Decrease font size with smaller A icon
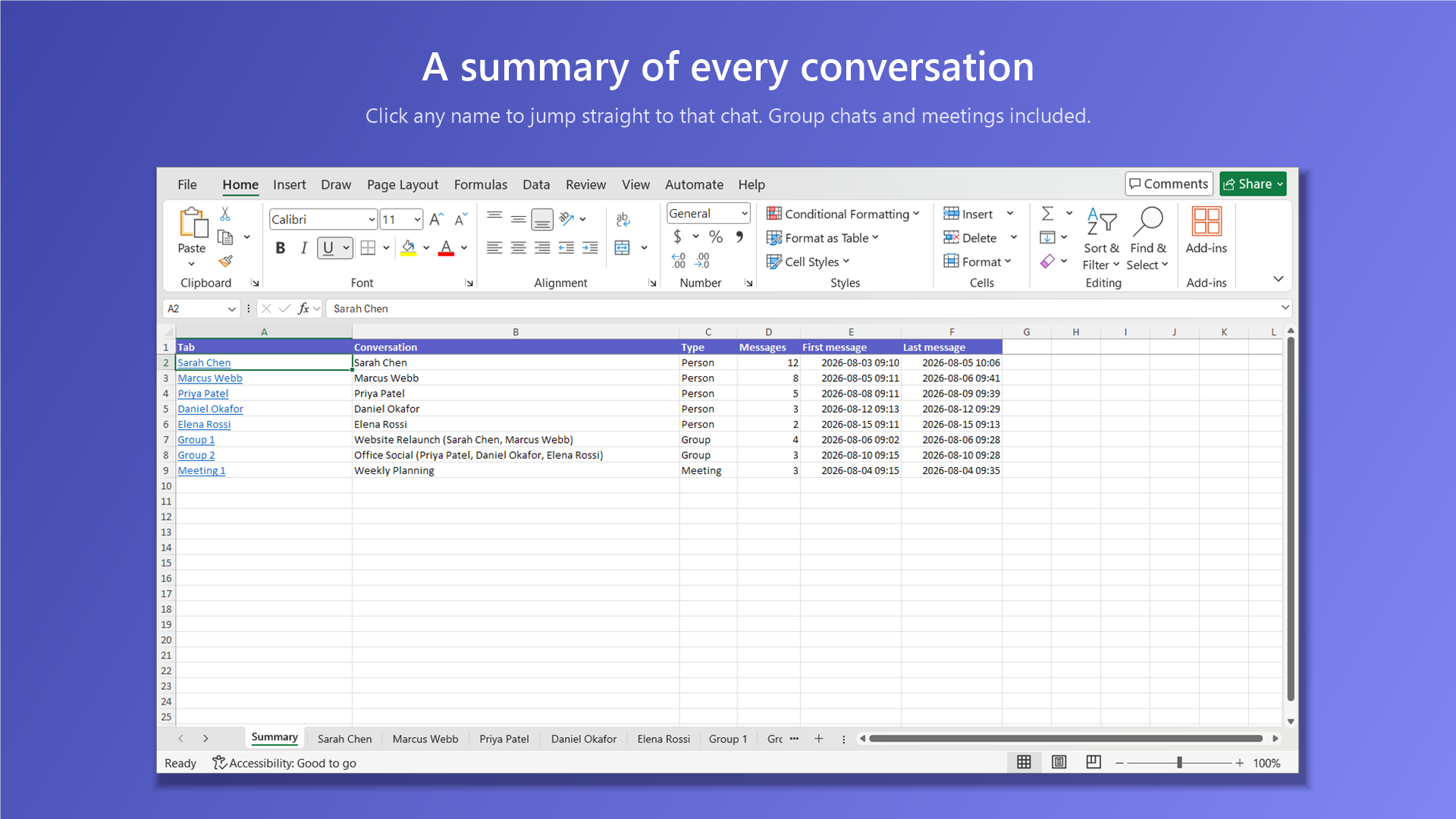Image resolution: width=1456 pixels, height=819 pixels. click(x=460, y=219)
